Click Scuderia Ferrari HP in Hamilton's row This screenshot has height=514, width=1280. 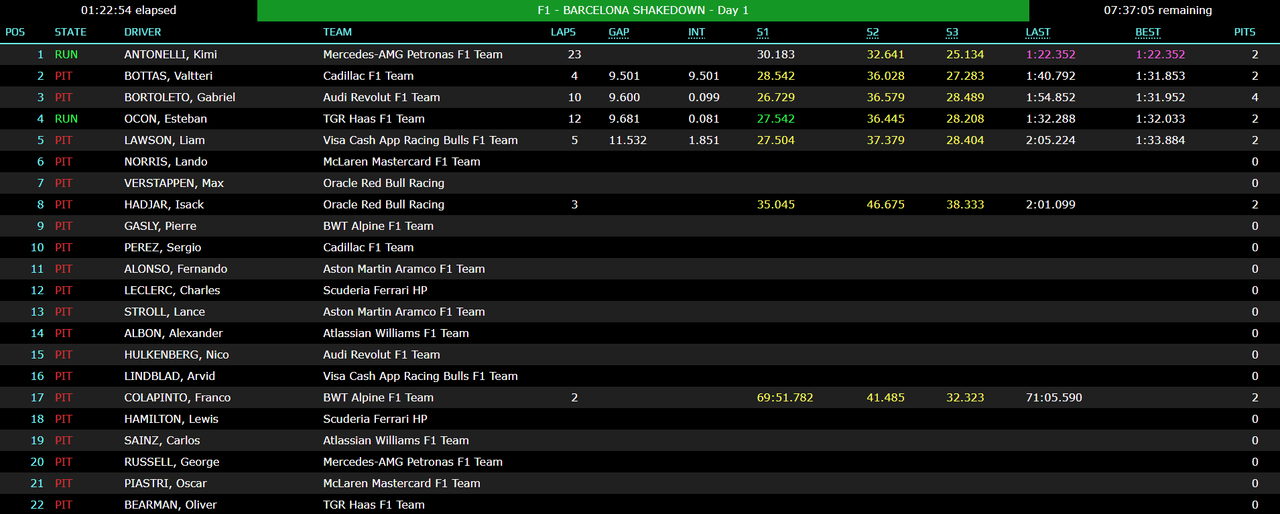pyautogui.click(x=375, y=420)
